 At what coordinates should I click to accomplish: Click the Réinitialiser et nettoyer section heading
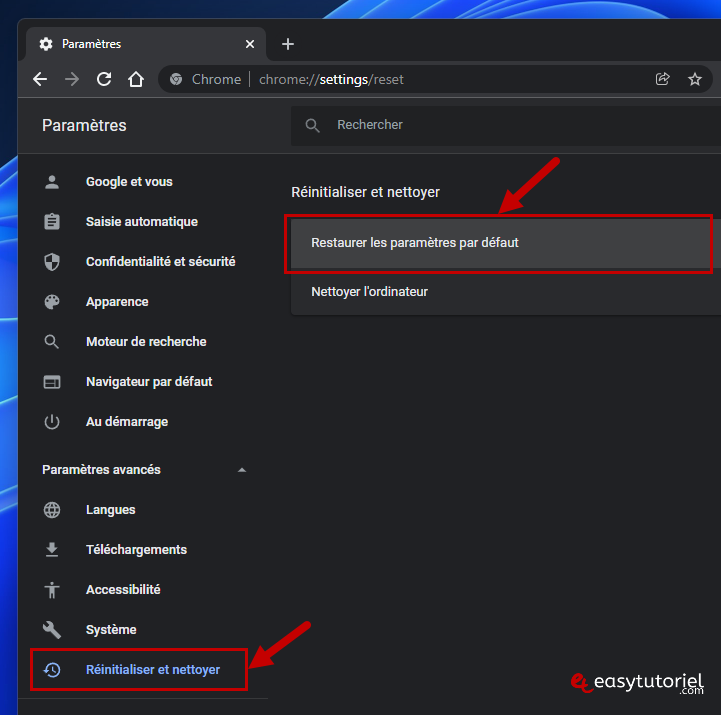coord(365,192)
